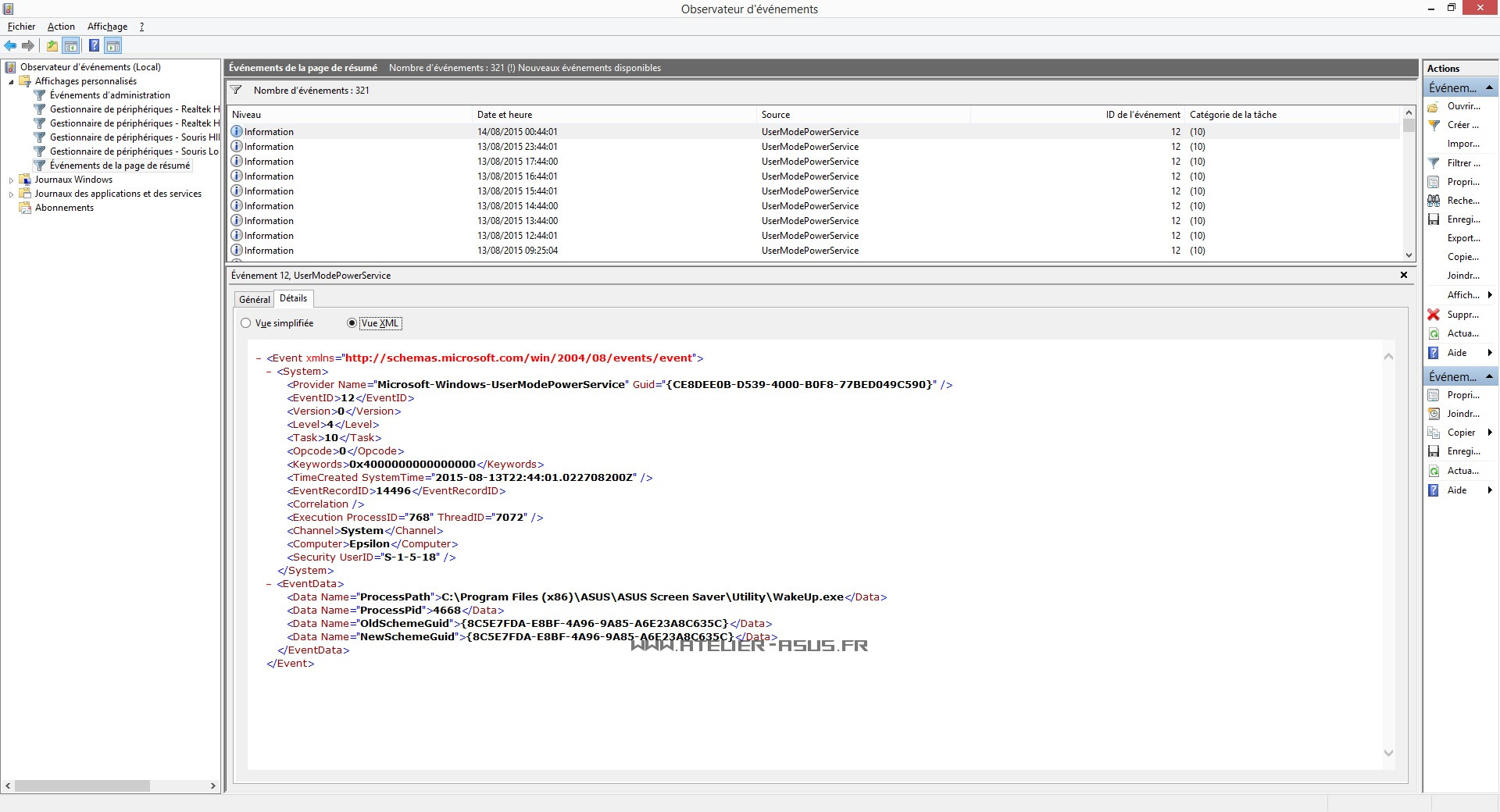Collapse the EventData XML node

click(269, 584)
